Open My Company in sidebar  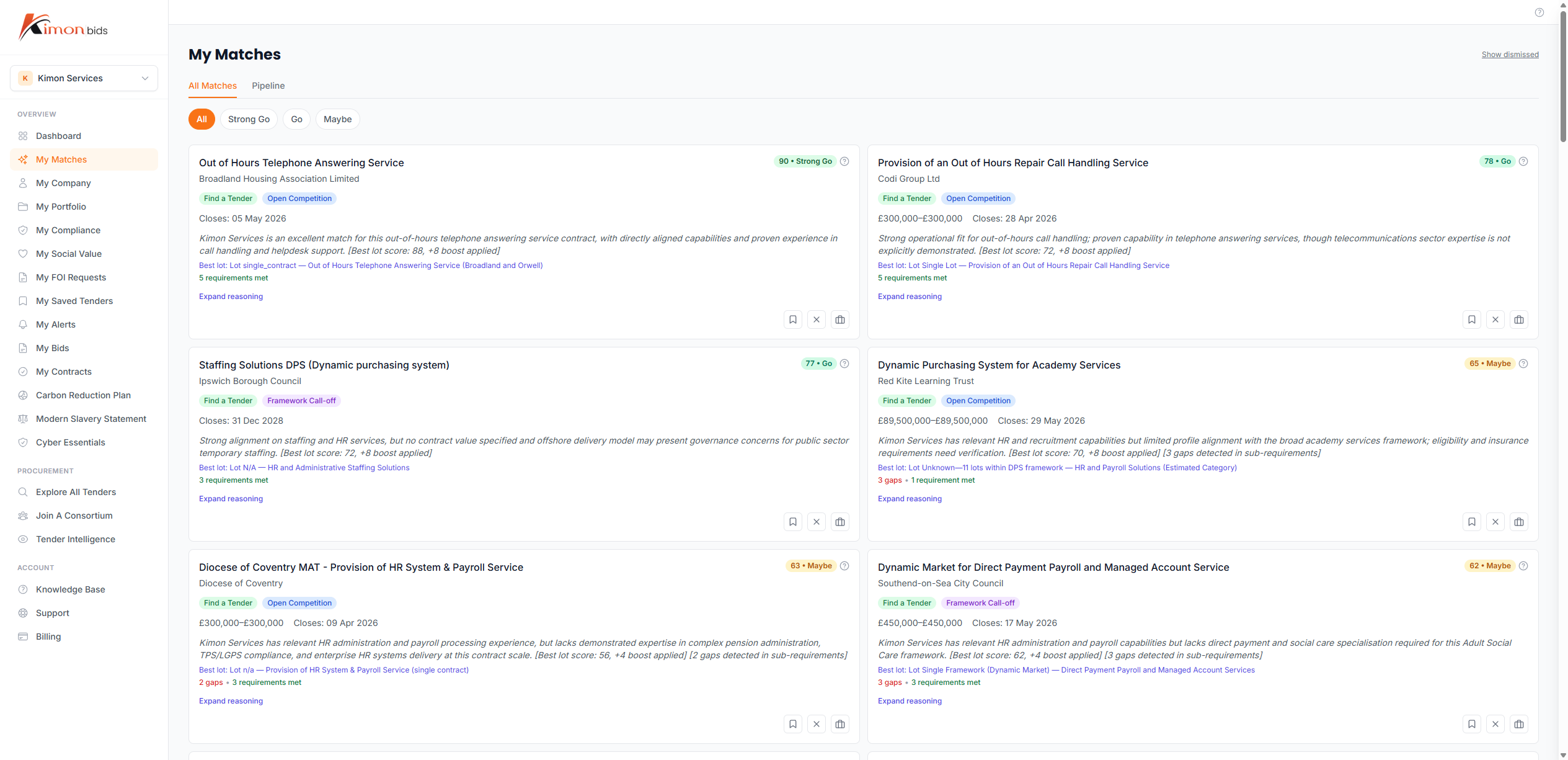(84, 183)
